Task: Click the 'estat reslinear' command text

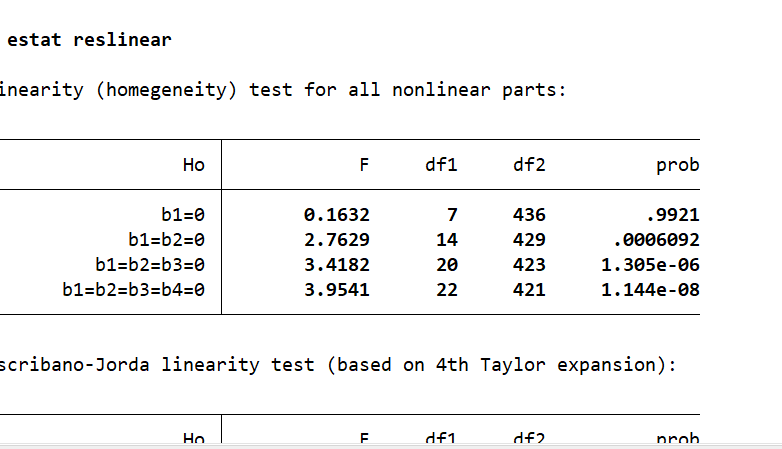Action: click(89, 40)
